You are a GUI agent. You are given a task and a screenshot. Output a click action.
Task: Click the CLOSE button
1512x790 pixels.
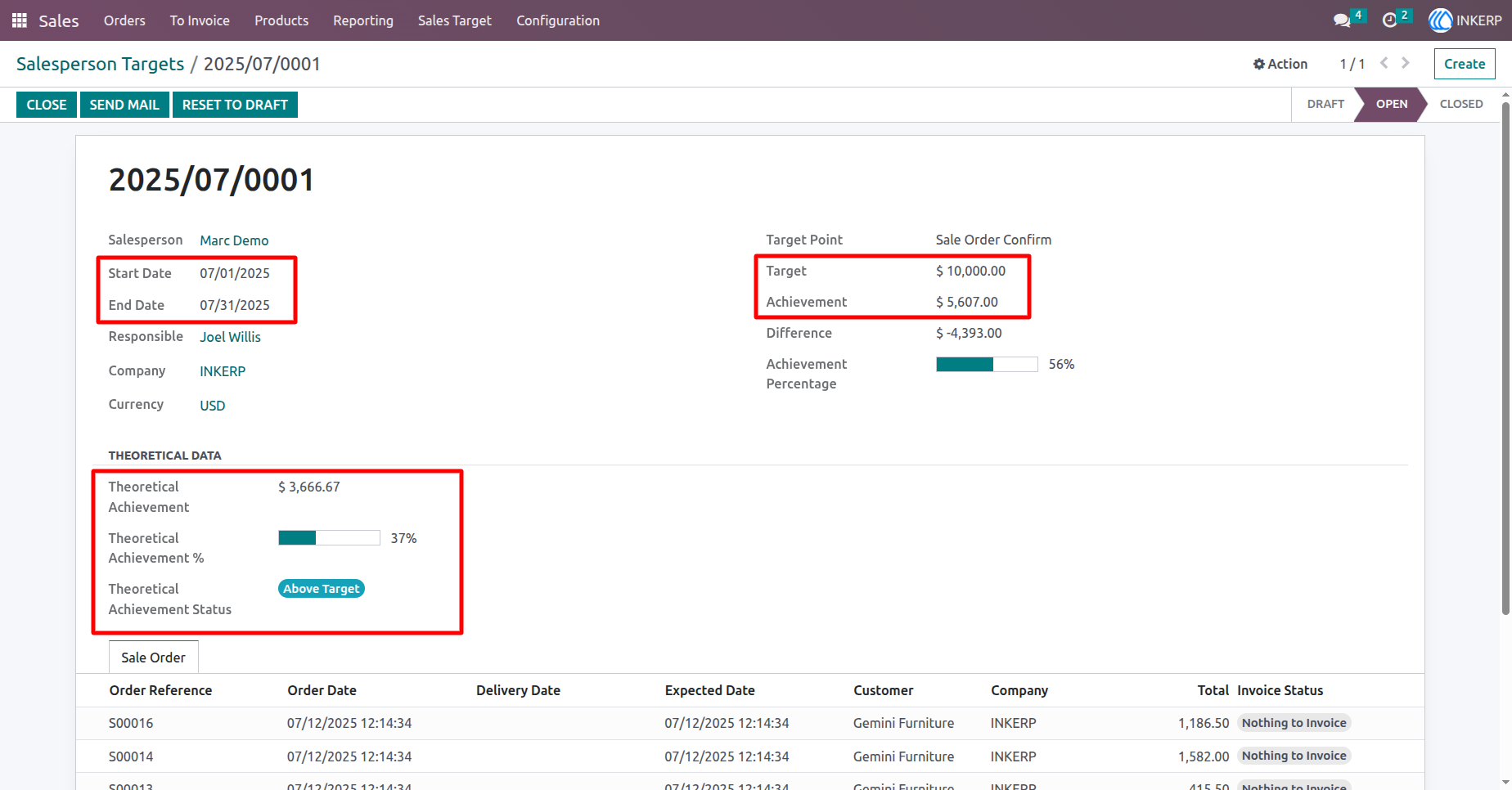[47, 105]
